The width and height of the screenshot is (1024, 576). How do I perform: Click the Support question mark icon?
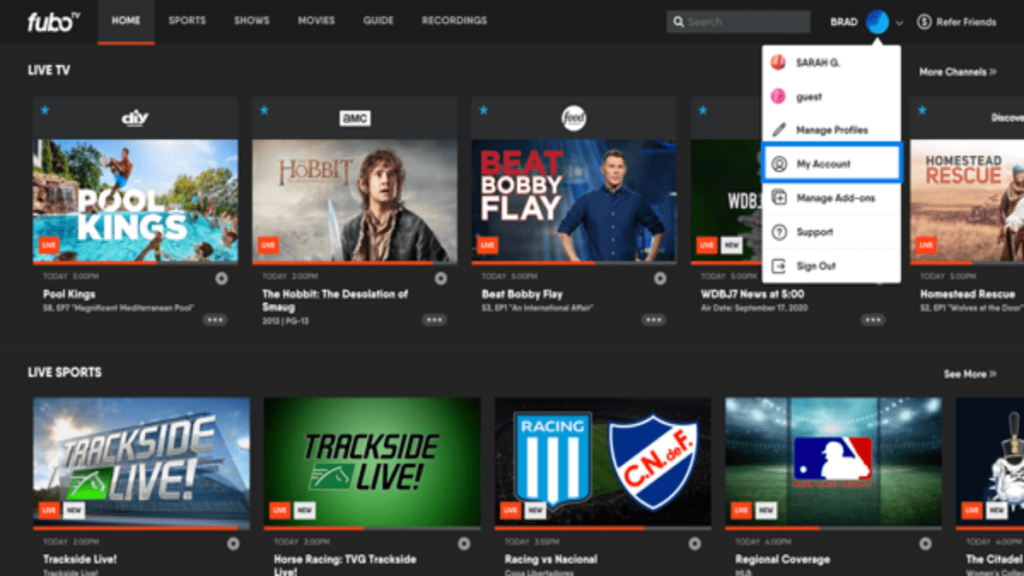[781, 231]
